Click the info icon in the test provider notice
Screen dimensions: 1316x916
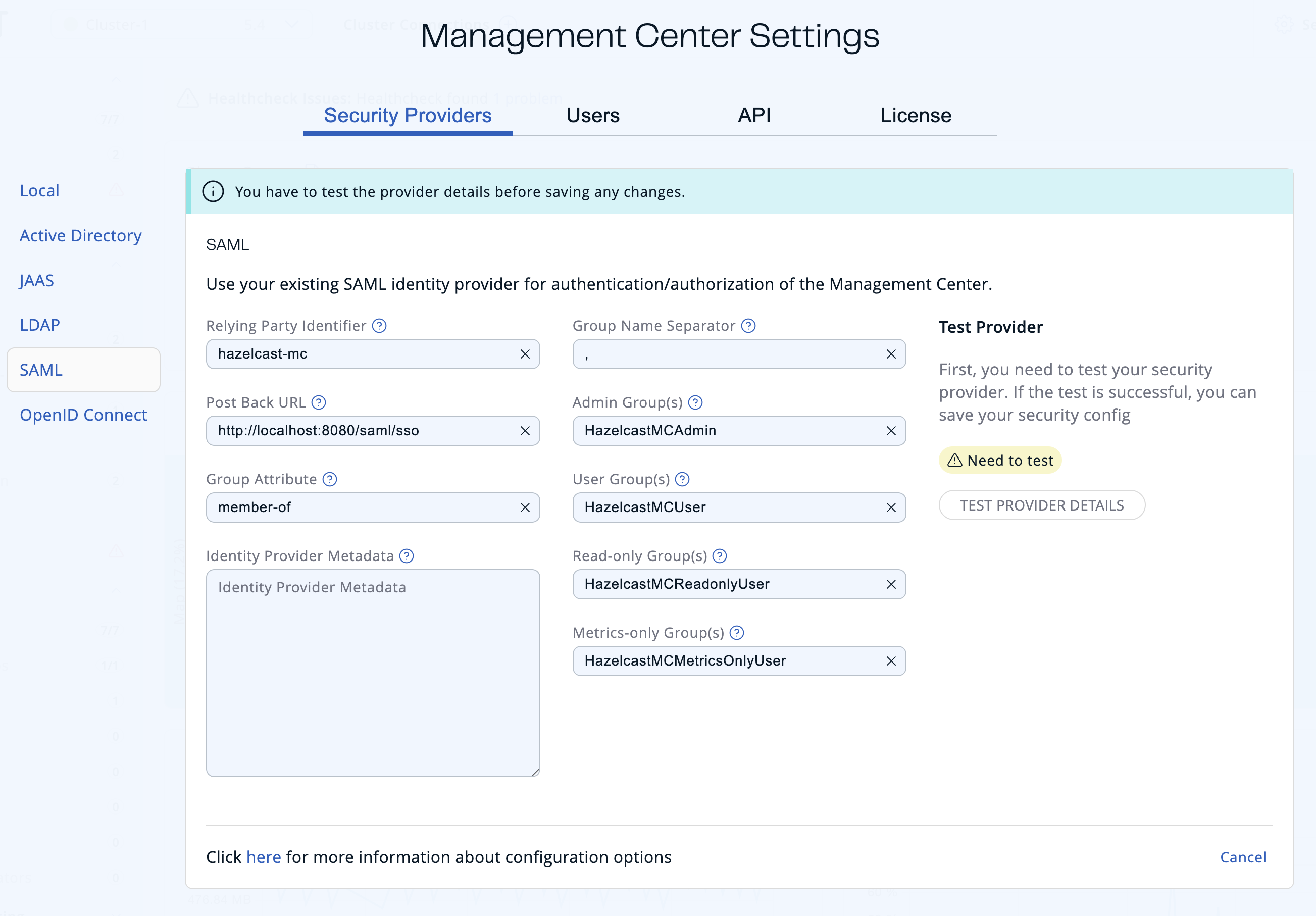coord(213,191)
